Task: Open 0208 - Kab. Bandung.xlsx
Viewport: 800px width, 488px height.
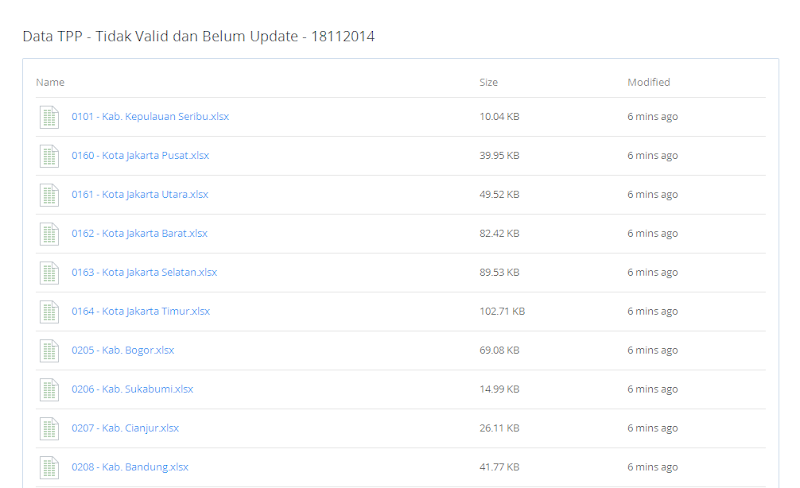Action: [x=130, y=467]
